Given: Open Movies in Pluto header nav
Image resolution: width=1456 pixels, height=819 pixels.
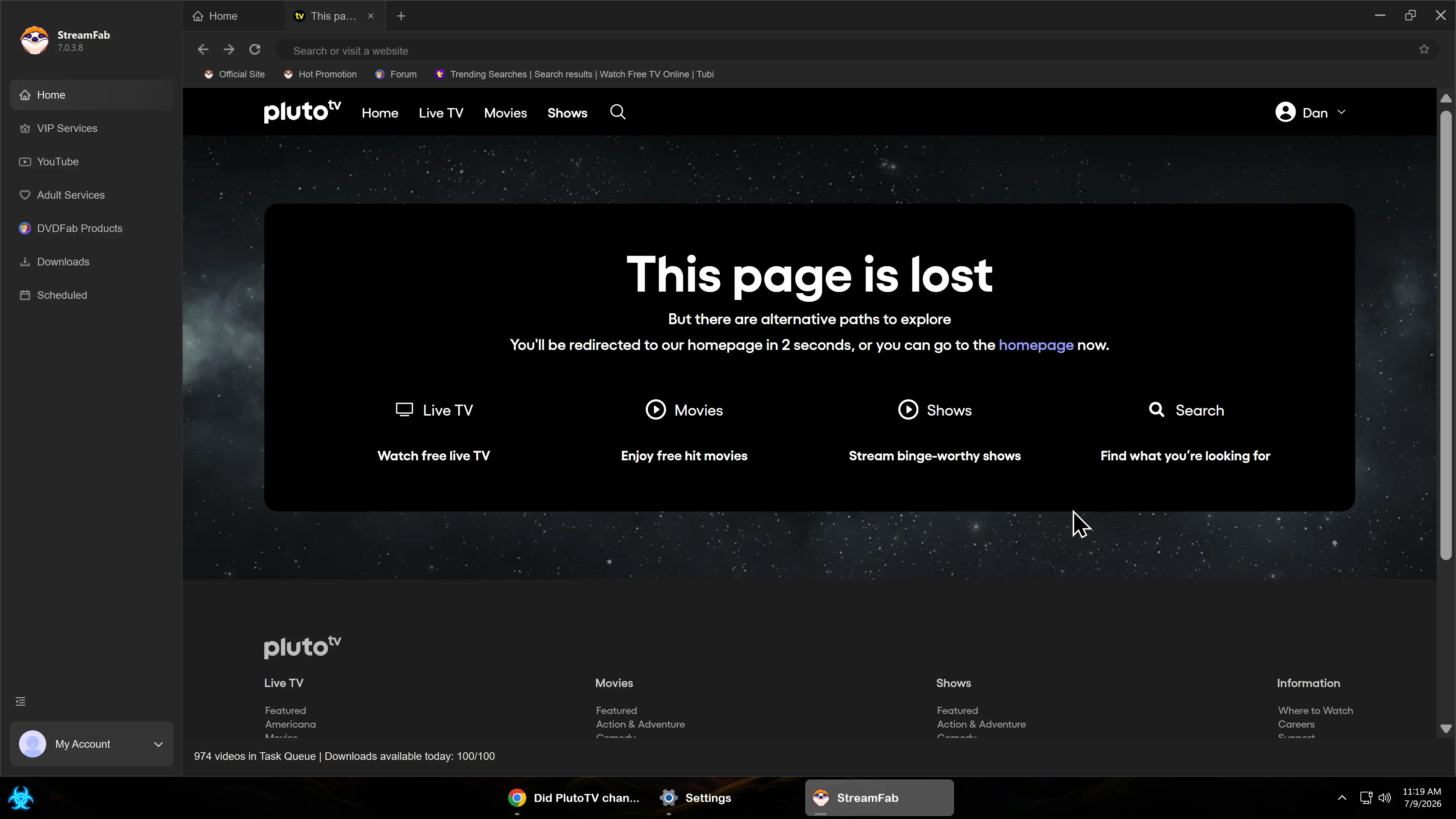Looking at the screenshot, I should (x=505, y=113).
